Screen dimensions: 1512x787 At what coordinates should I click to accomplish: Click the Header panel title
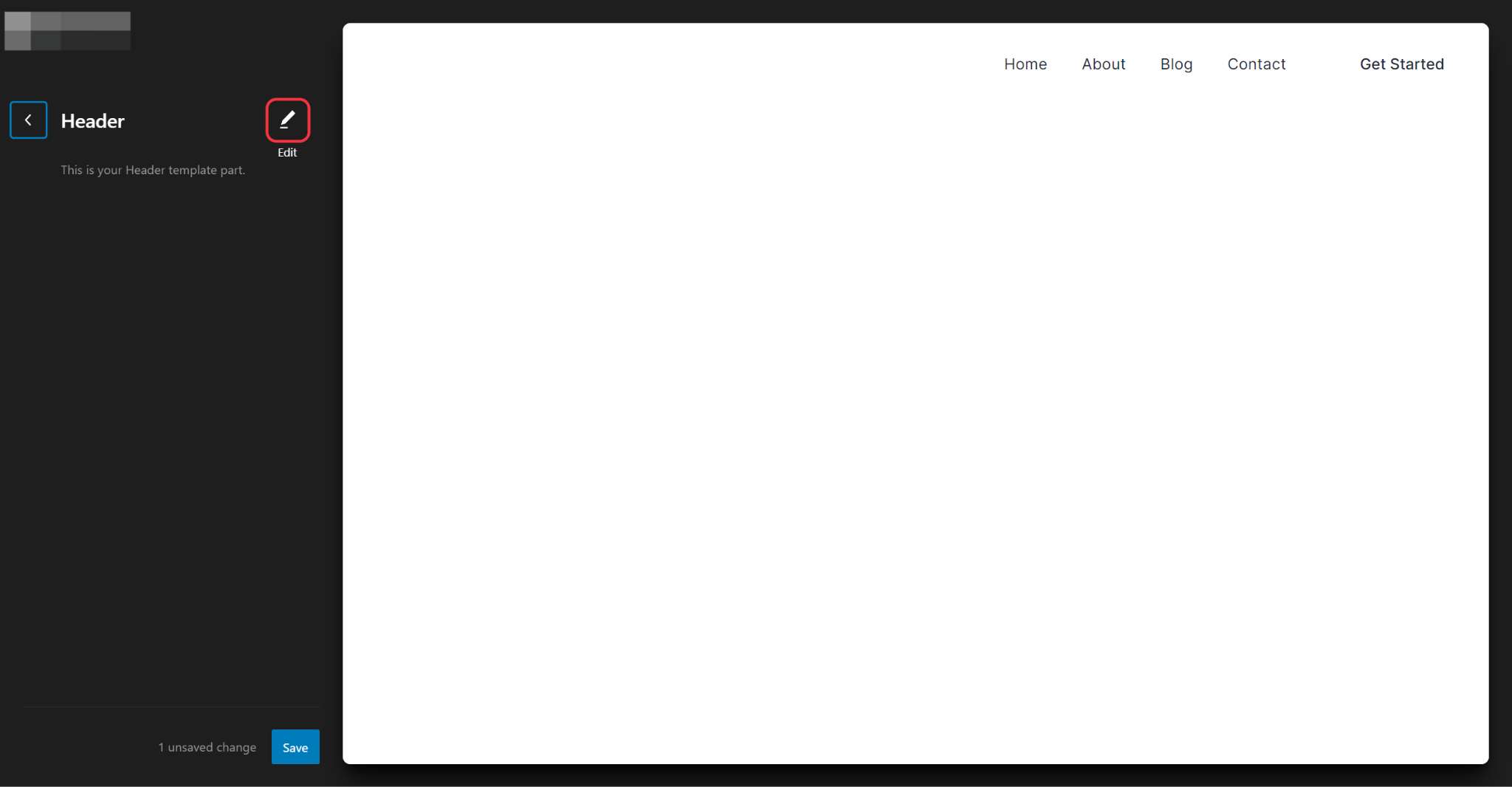(92, 121)
